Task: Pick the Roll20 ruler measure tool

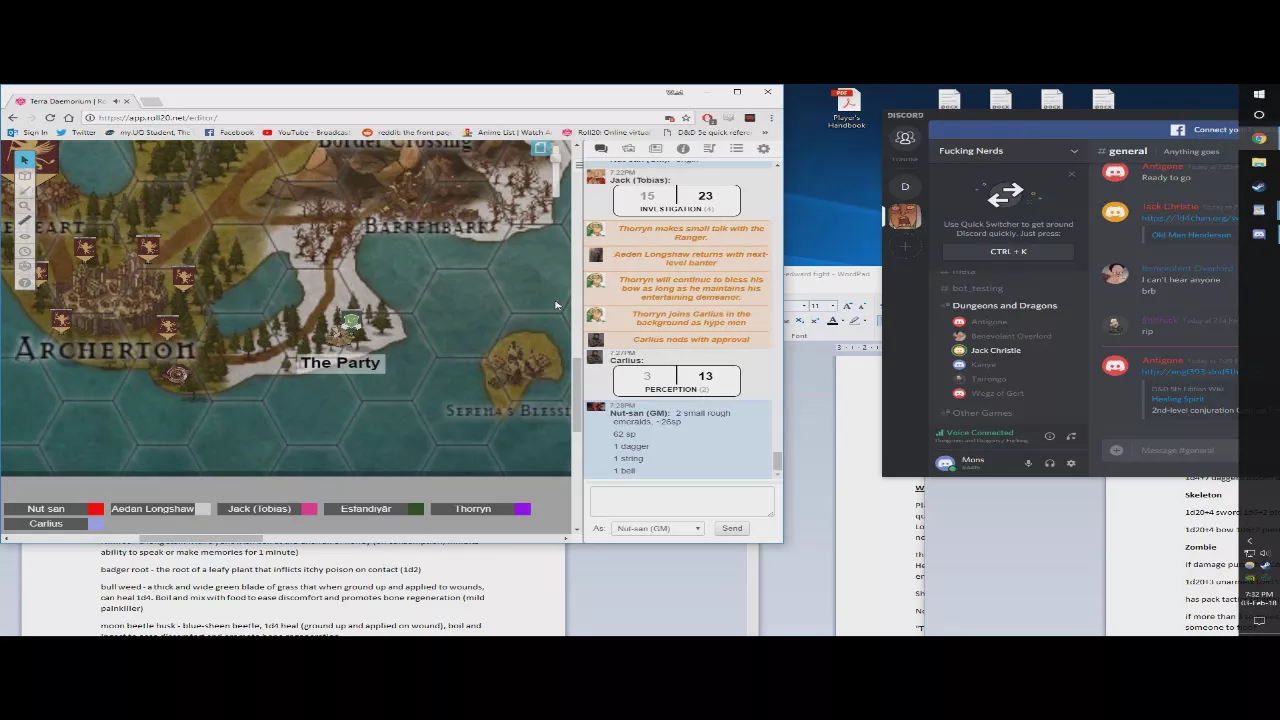Action: point(25,221)
